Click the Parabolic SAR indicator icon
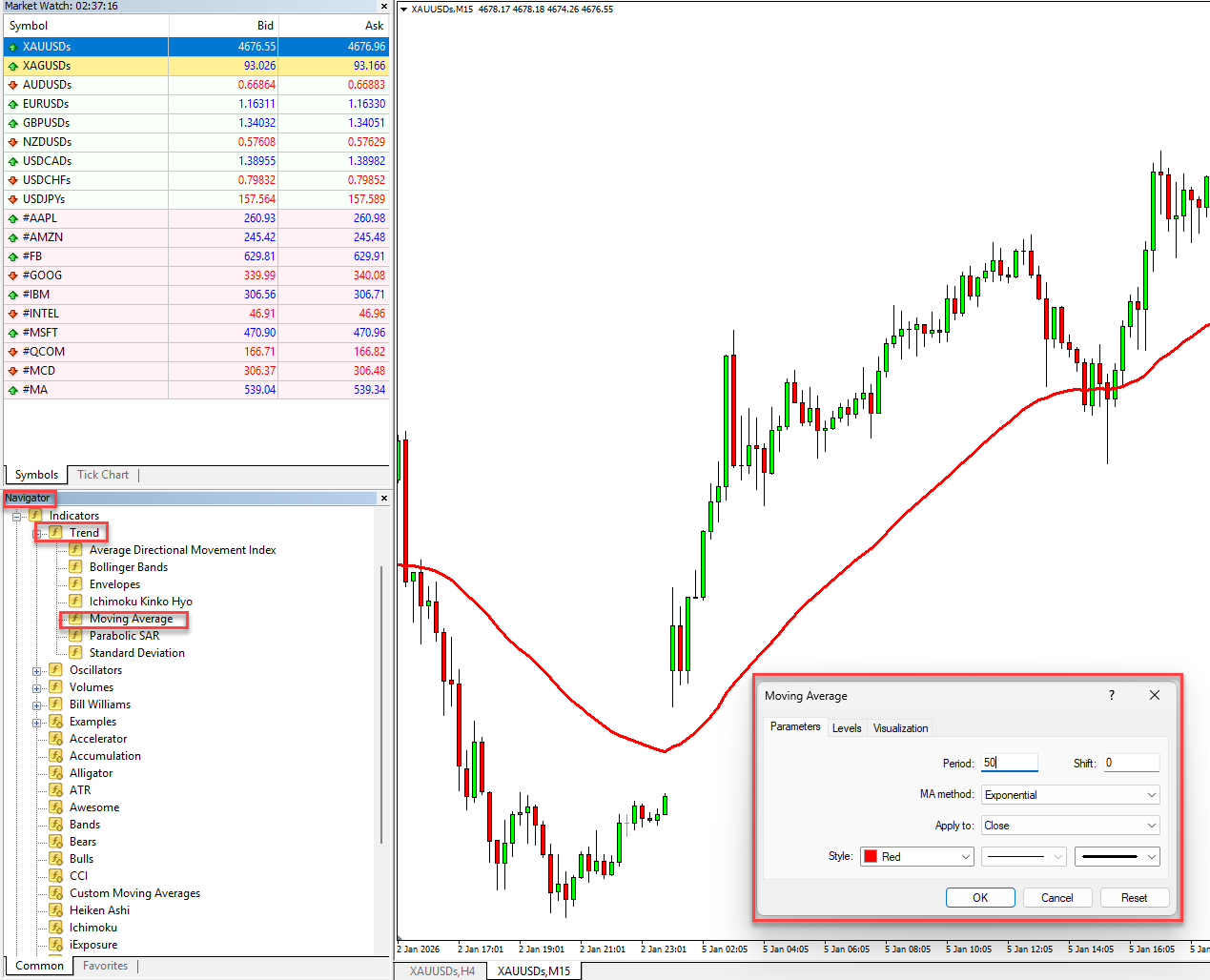Image resolution: width=1210 pixels, height=980 pixels. point(75,636)
